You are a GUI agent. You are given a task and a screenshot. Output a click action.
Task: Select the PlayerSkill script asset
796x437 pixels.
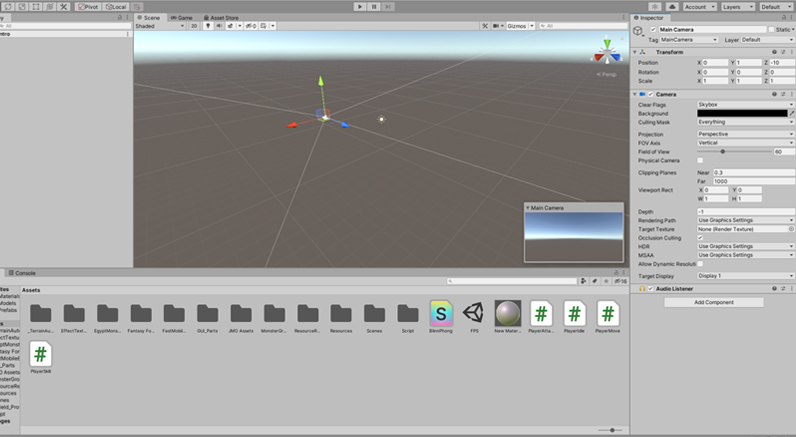click(40, 354)
